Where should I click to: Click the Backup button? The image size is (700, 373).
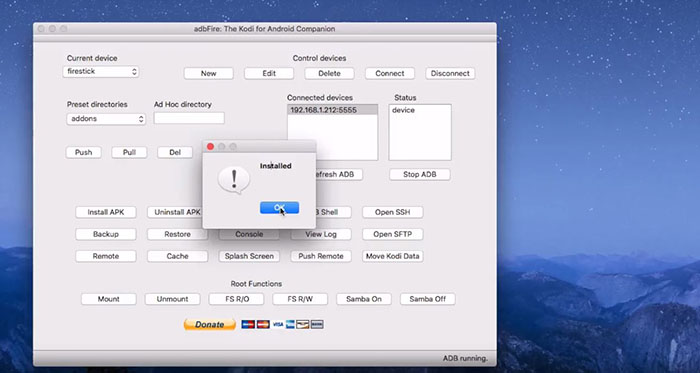[106, 234]
